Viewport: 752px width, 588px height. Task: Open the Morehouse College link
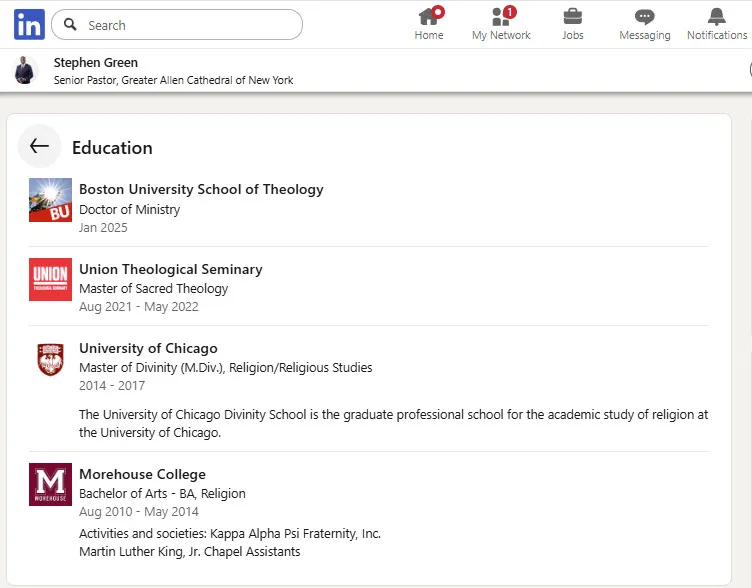(x=142, y=474)
